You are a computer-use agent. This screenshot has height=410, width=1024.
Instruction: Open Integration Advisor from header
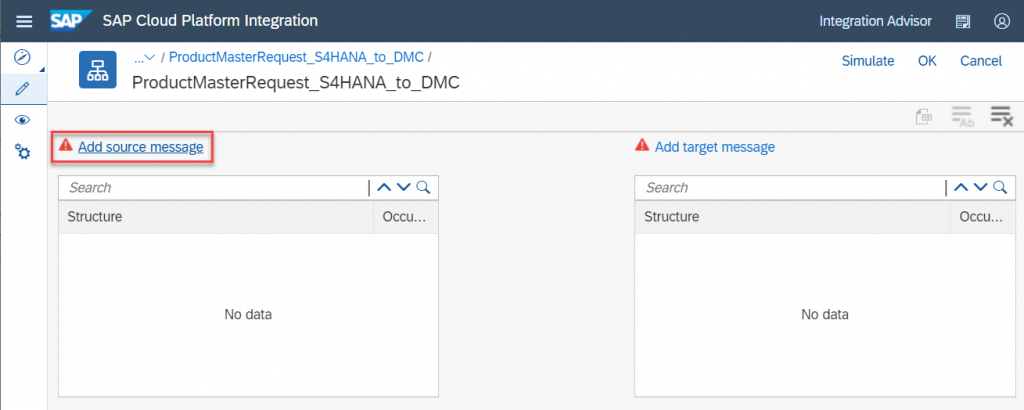tap(875, 21)
